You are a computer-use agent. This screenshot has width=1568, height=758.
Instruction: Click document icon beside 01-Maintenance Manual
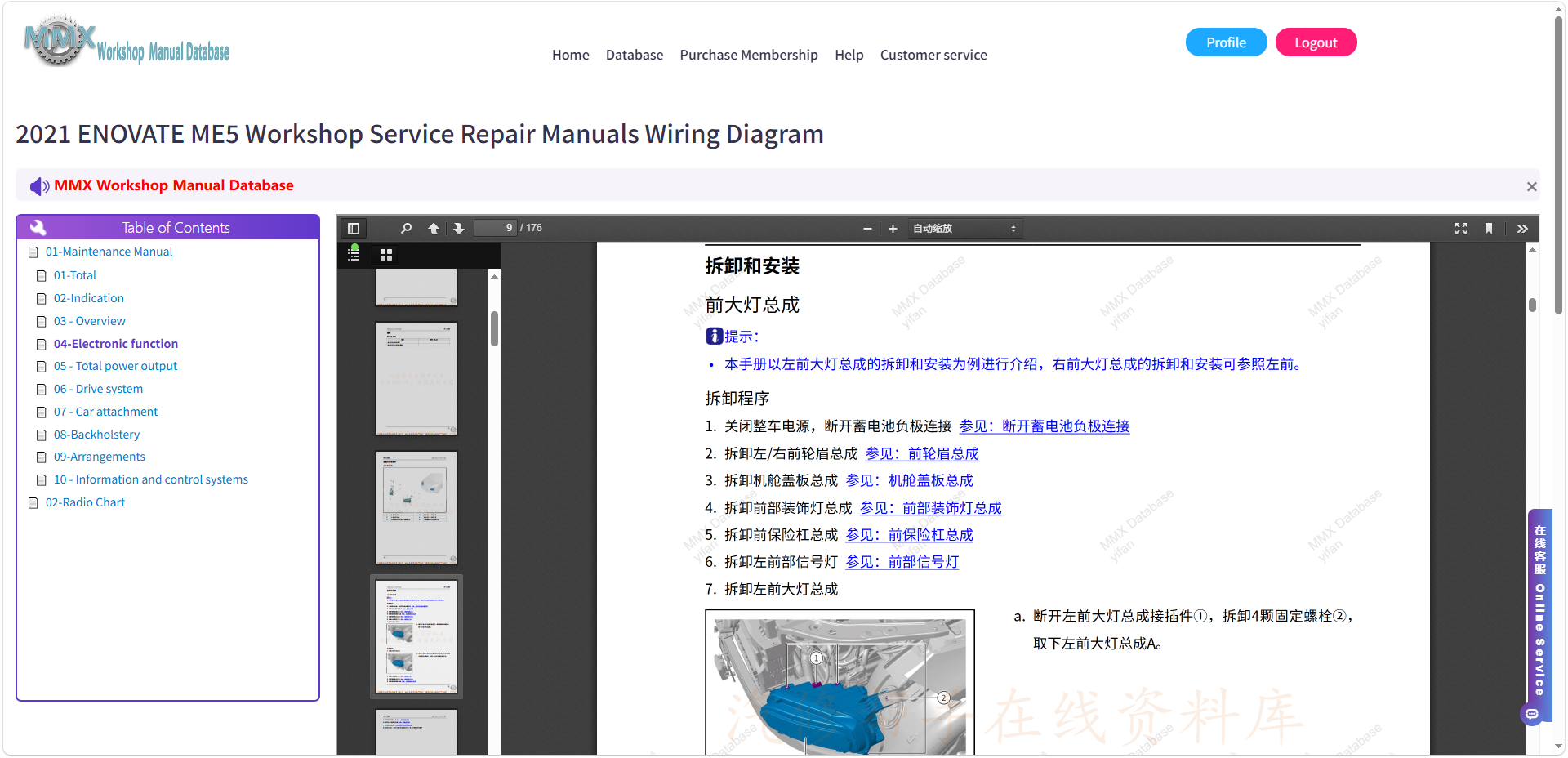click(33, 252)
